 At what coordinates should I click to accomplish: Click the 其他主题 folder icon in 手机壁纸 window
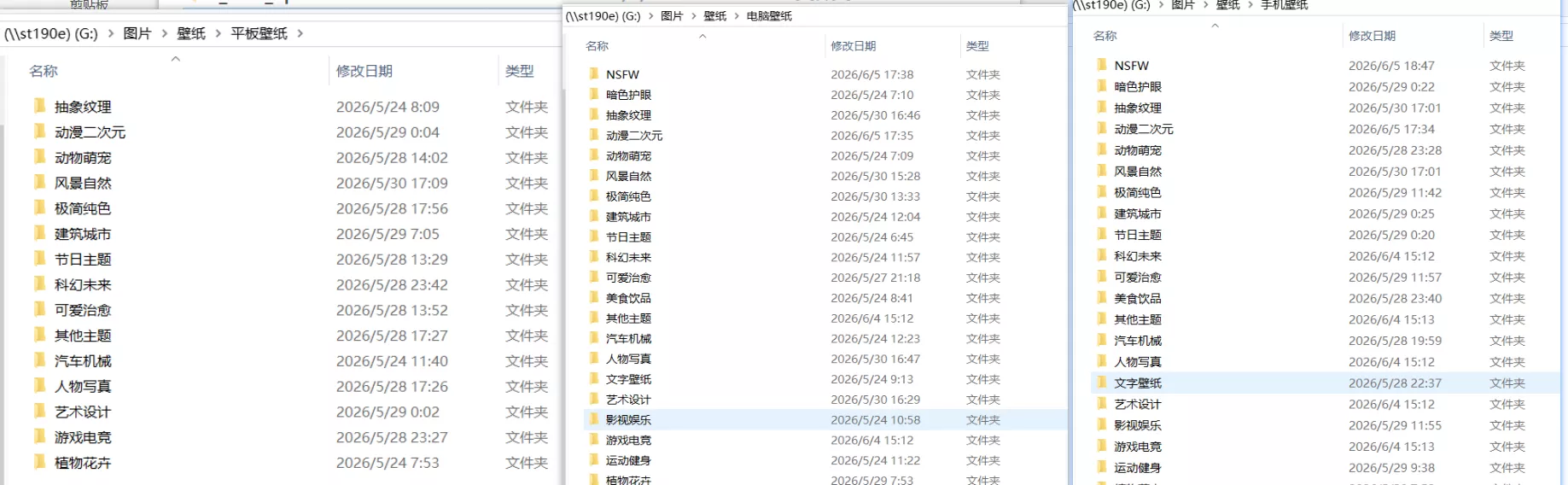pos(1102,319)
